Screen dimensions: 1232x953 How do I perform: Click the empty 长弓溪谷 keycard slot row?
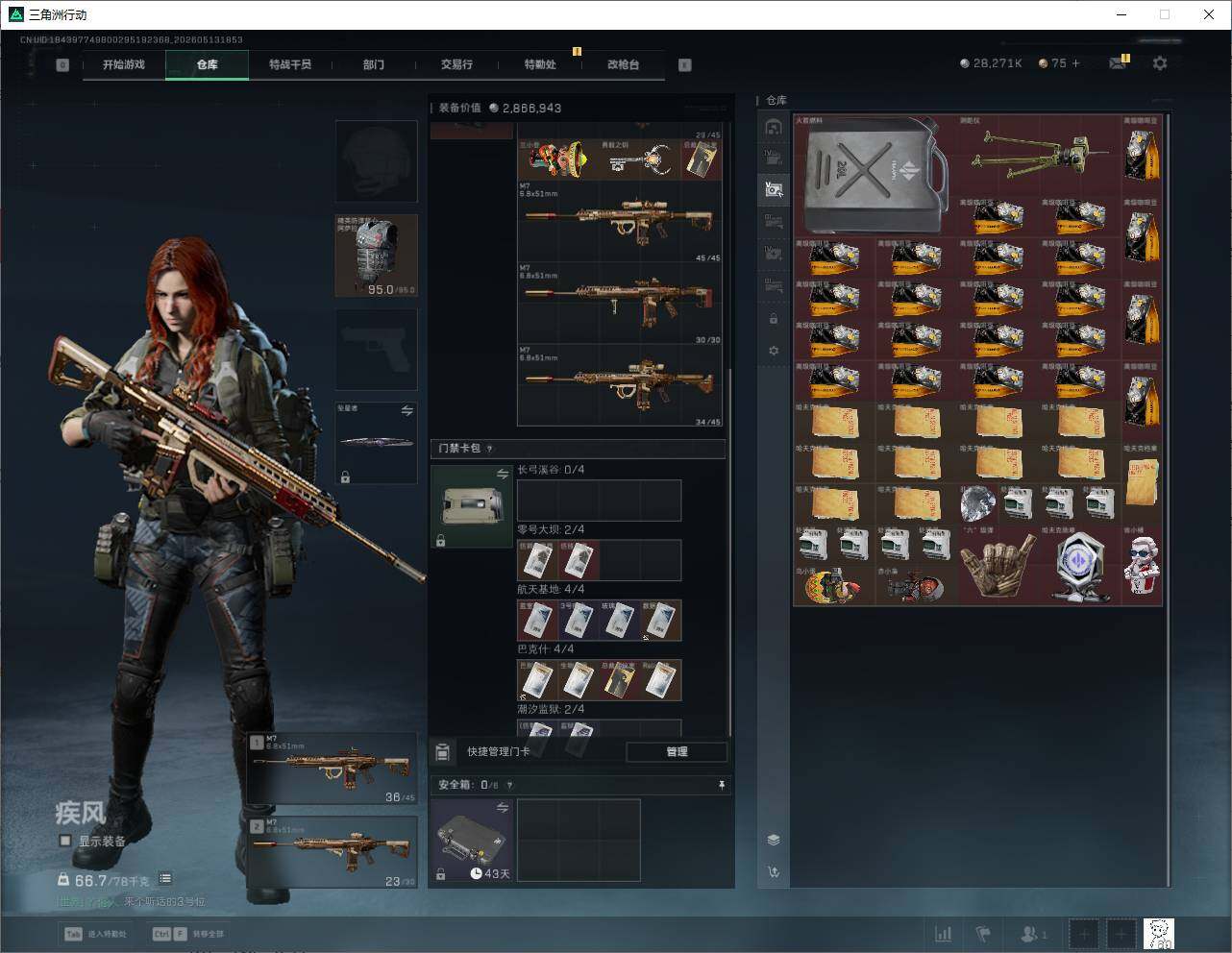[599, 501]
